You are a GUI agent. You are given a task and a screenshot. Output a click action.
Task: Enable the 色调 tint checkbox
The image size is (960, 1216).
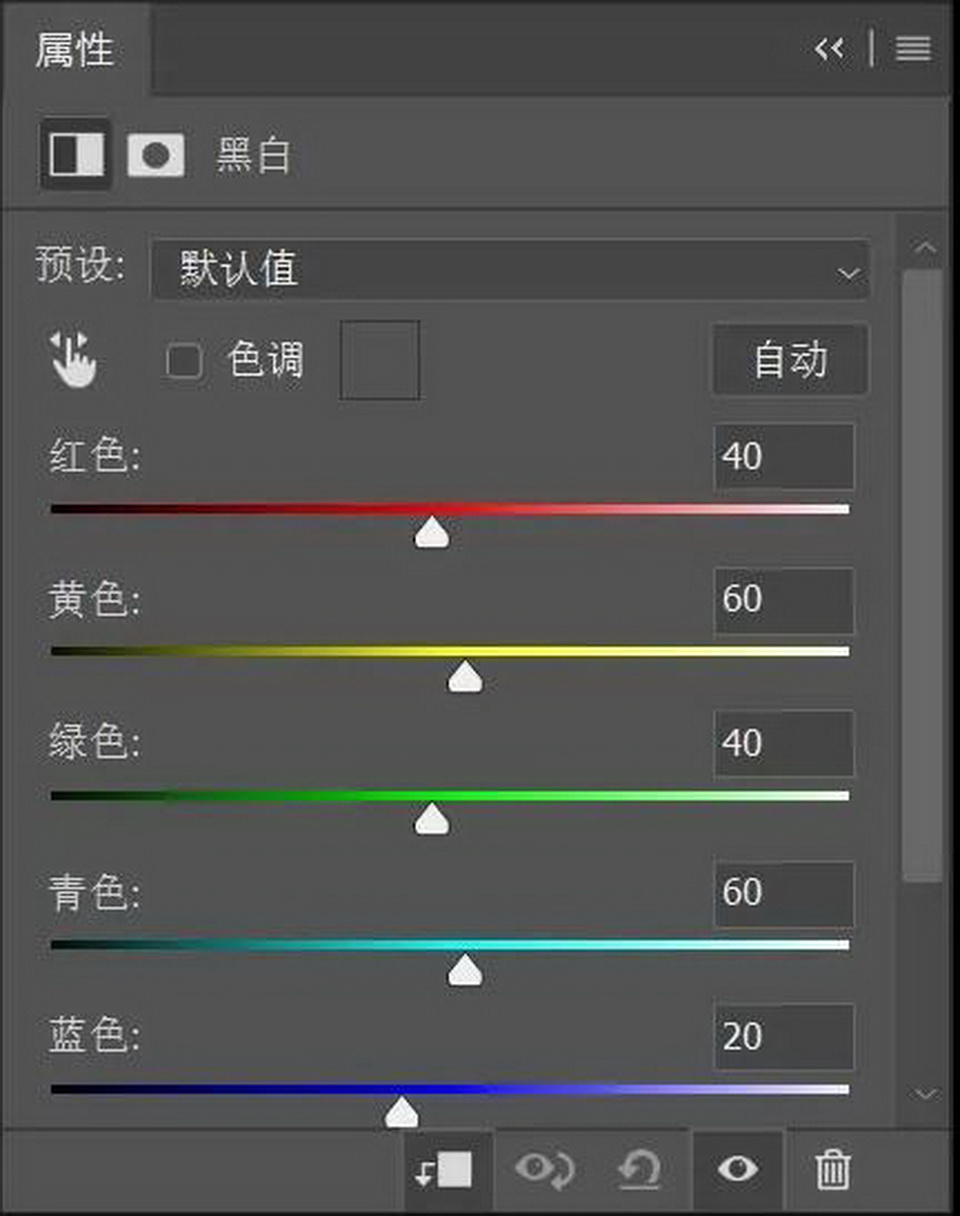tap(184, 361)
